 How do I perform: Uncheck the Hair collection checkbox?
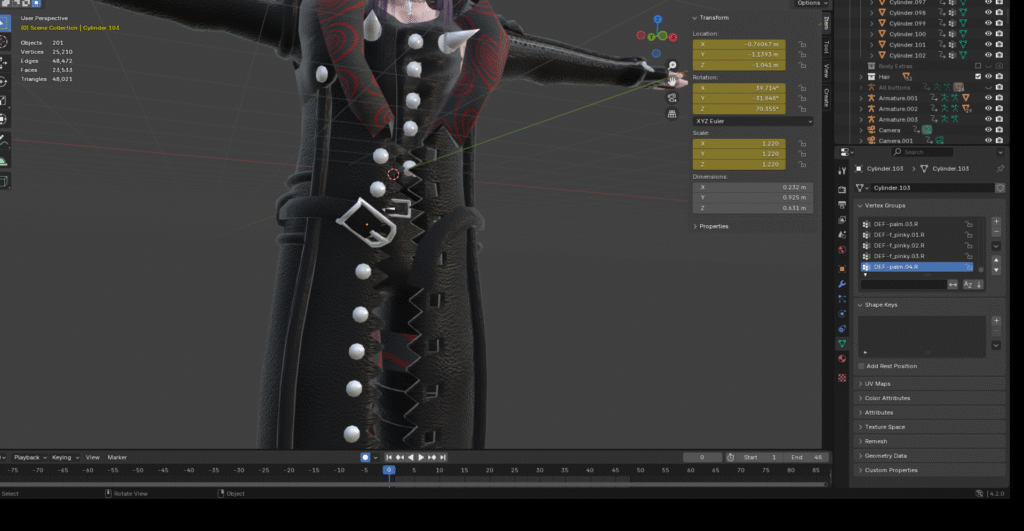[977, 76]
